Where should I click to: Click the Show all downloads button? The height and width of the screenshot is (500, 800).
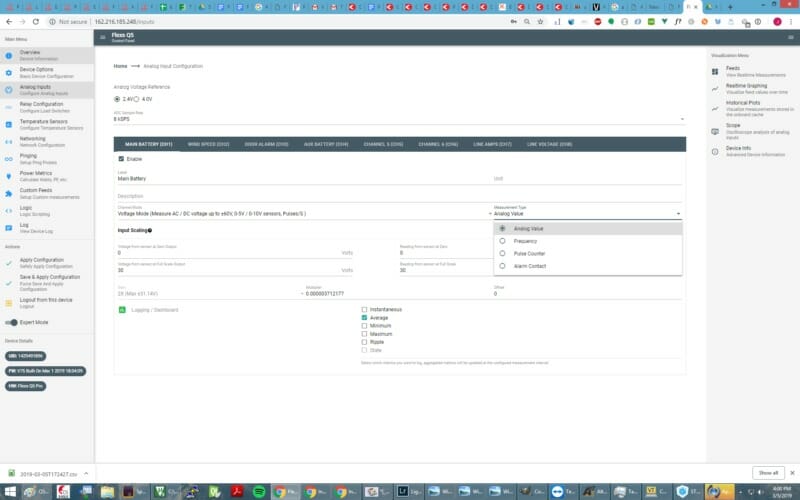coord(766,472)
